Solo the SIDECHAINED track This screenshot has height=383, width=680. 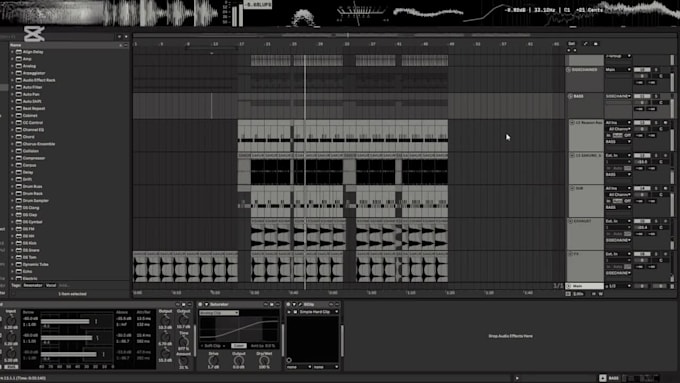pyautogui.click(x=656, y=70)
